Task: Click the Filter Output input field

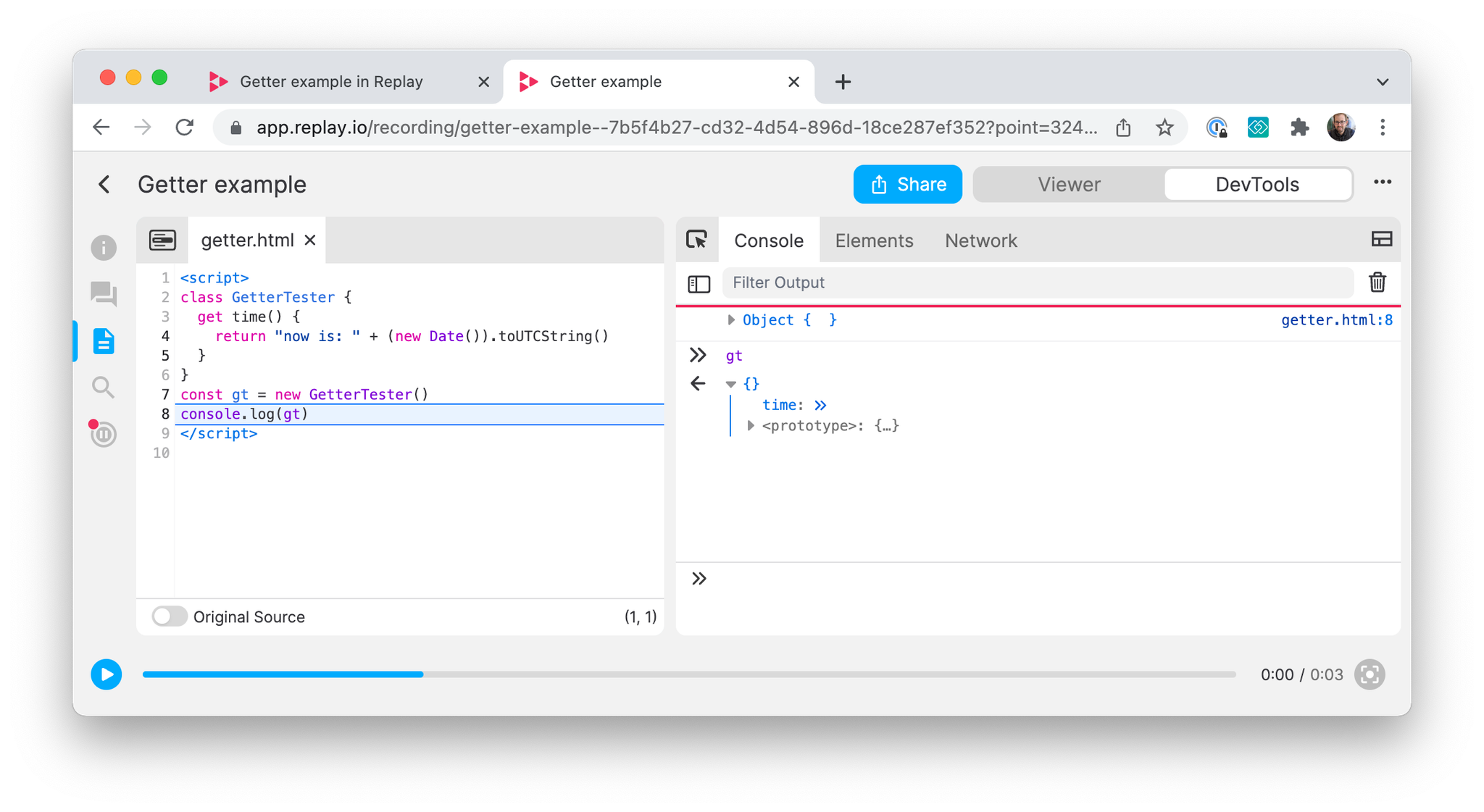Action: point(1039,282)
